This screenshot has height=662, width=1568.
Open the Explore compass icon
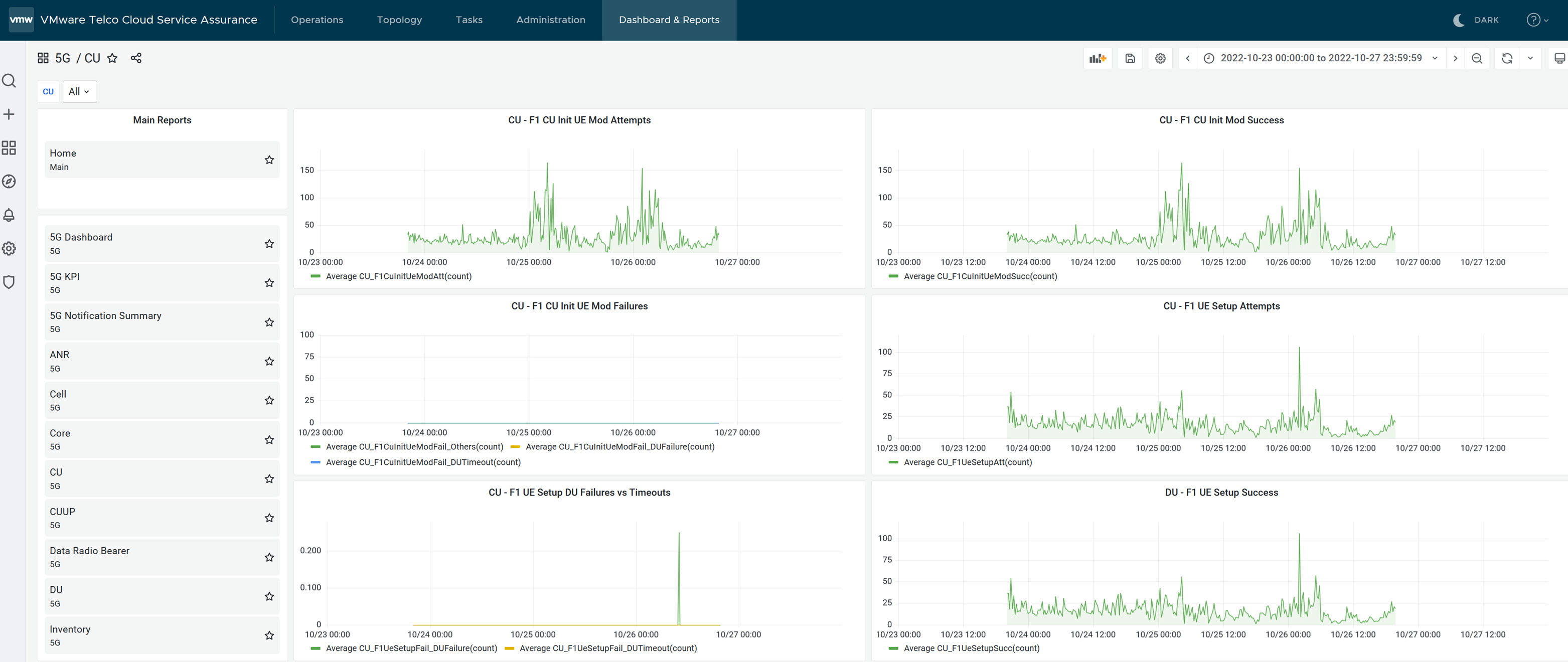(x=9, y=182)
